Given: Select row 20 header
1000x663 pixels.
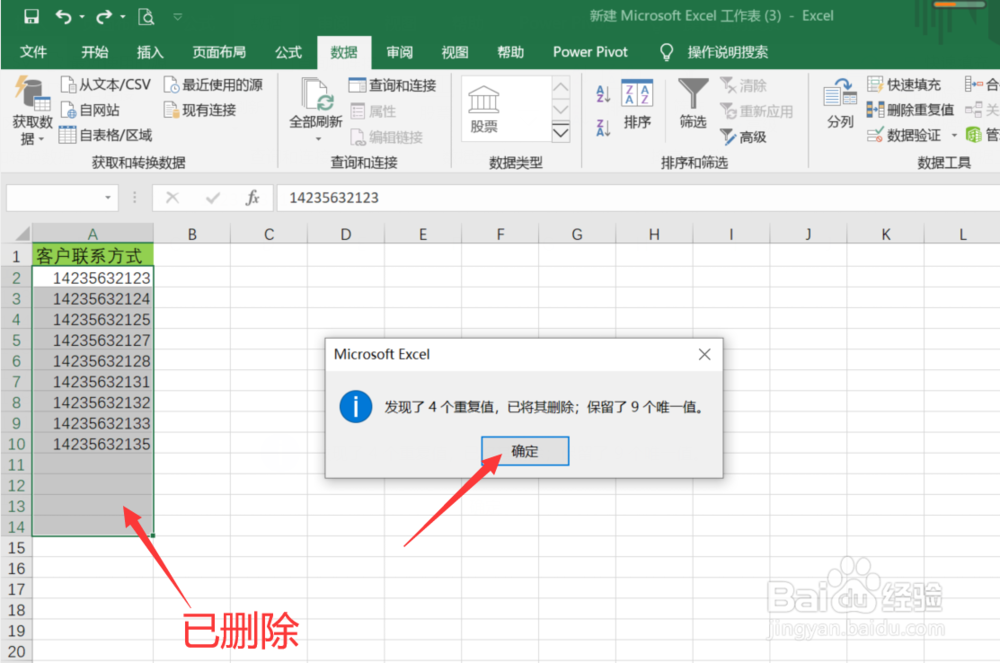Looking at the screenshot, I should point(17,652).
